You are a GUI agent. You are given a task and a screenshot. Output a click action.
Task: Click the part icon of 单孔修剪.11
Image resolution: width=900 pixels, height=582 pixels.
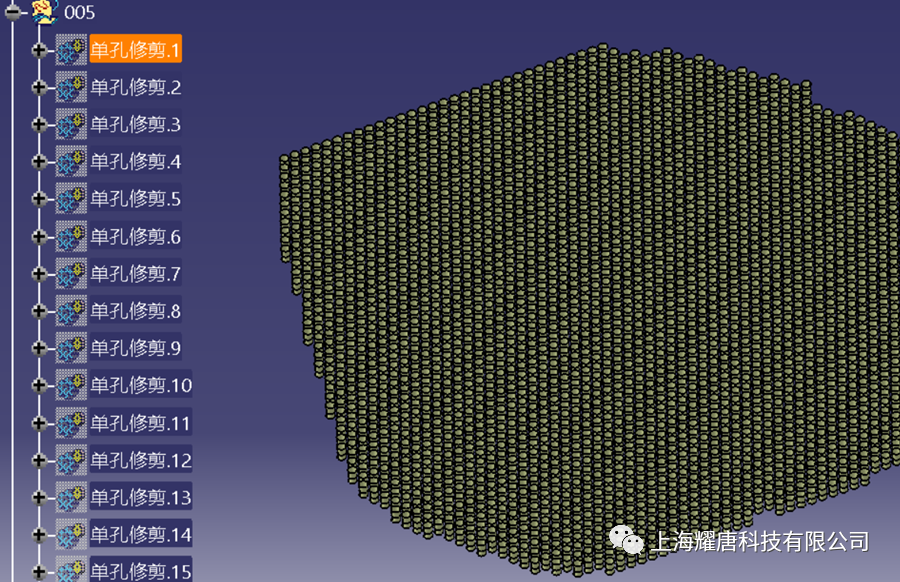(x=71, y=423)
